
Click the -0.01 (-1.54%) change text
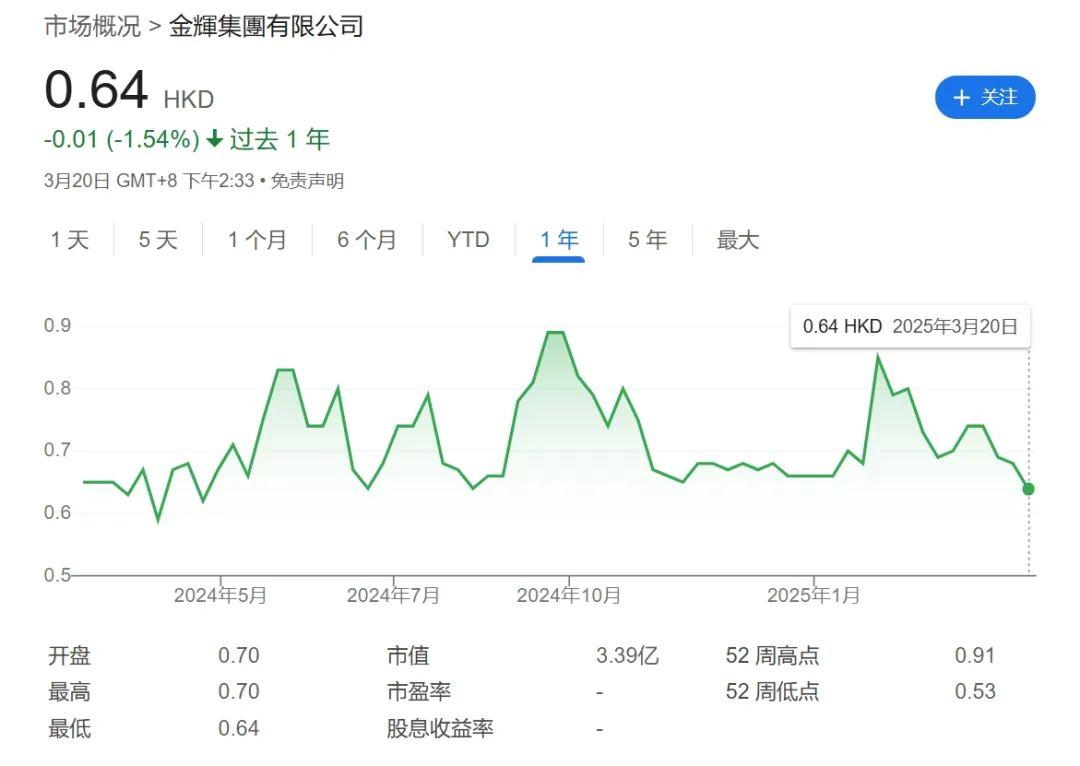[x=122, y=140]
